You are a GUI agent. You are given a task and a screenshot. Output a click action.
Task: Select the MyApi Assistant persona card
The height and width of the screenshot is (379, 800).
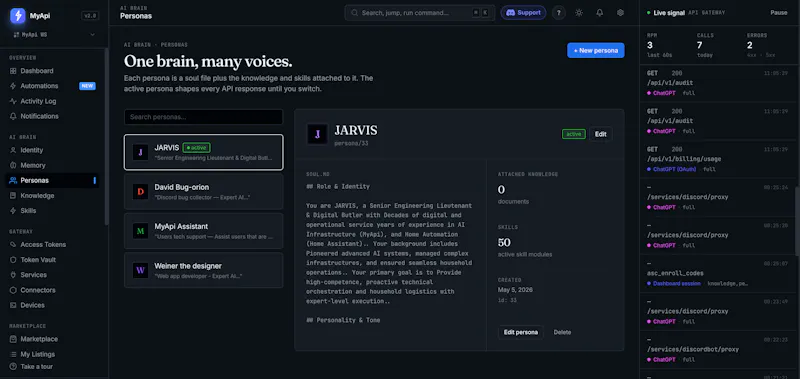click(204, 231)
